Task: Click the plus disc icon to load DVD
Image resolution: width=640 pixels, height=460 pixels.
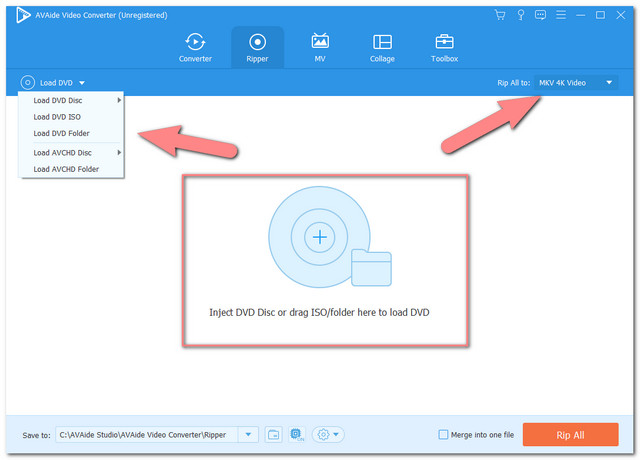Action: pyautogui.click(x=320, y=237)
